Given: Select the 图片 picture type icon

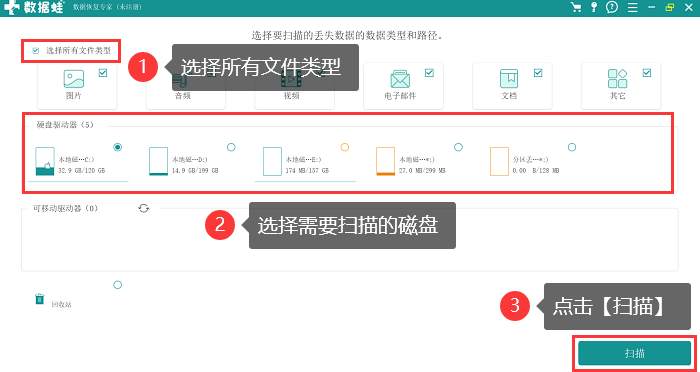Looking at the screenshot, I should tap(74, 79).
